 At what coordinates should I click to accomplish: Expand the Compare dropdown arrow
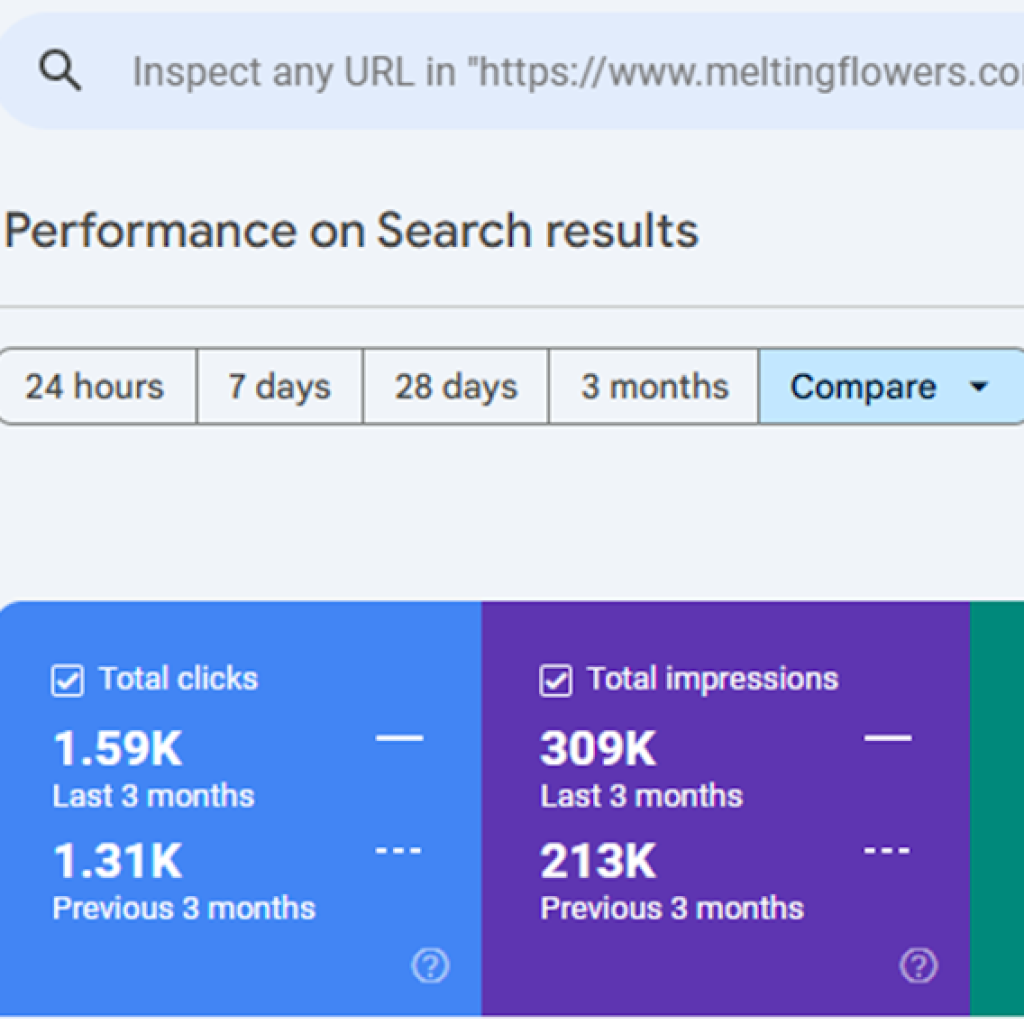(979, 387)
